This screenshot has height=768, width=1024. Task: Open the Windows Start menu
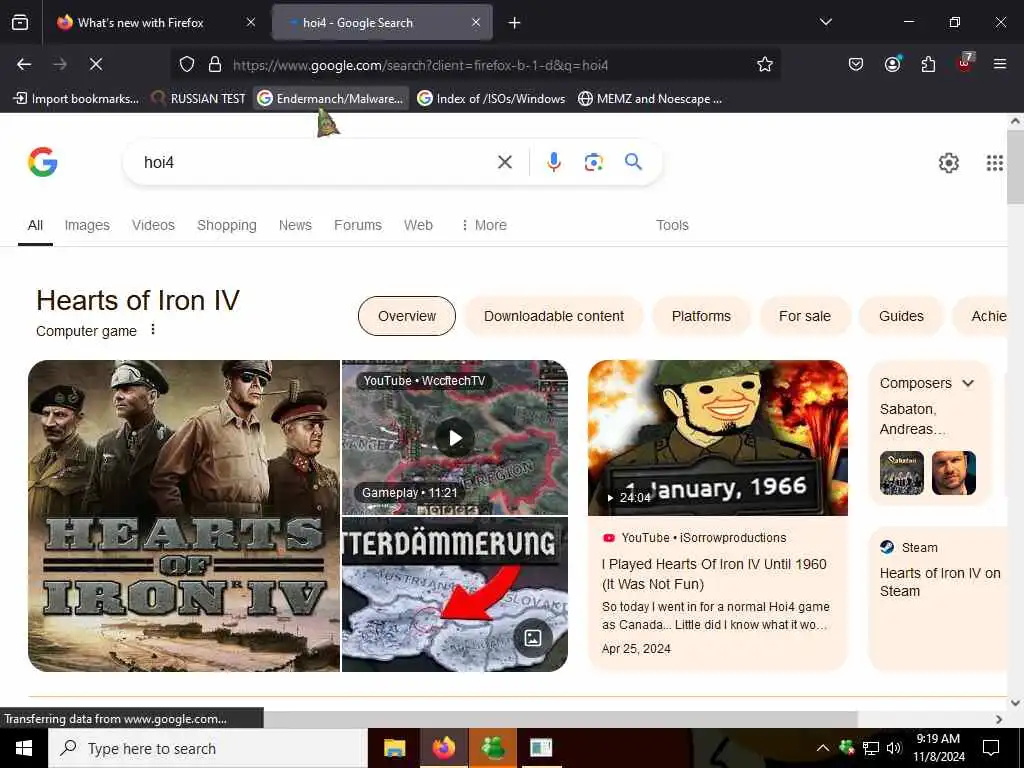24,748
